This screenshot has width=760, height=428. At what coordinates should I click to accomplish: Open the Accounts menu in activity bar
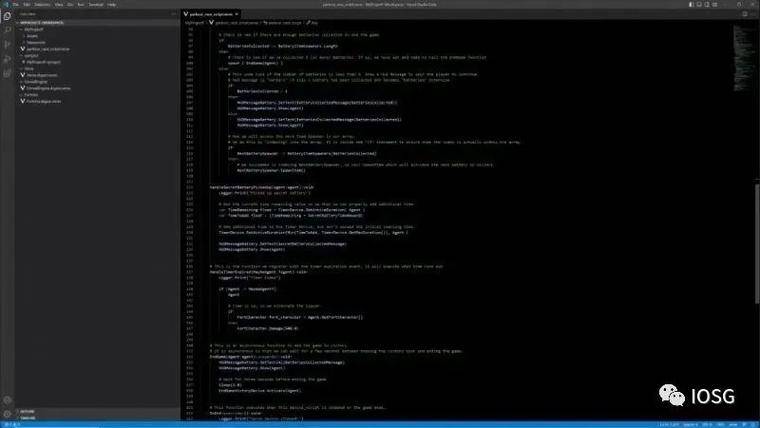coord(7,400)
